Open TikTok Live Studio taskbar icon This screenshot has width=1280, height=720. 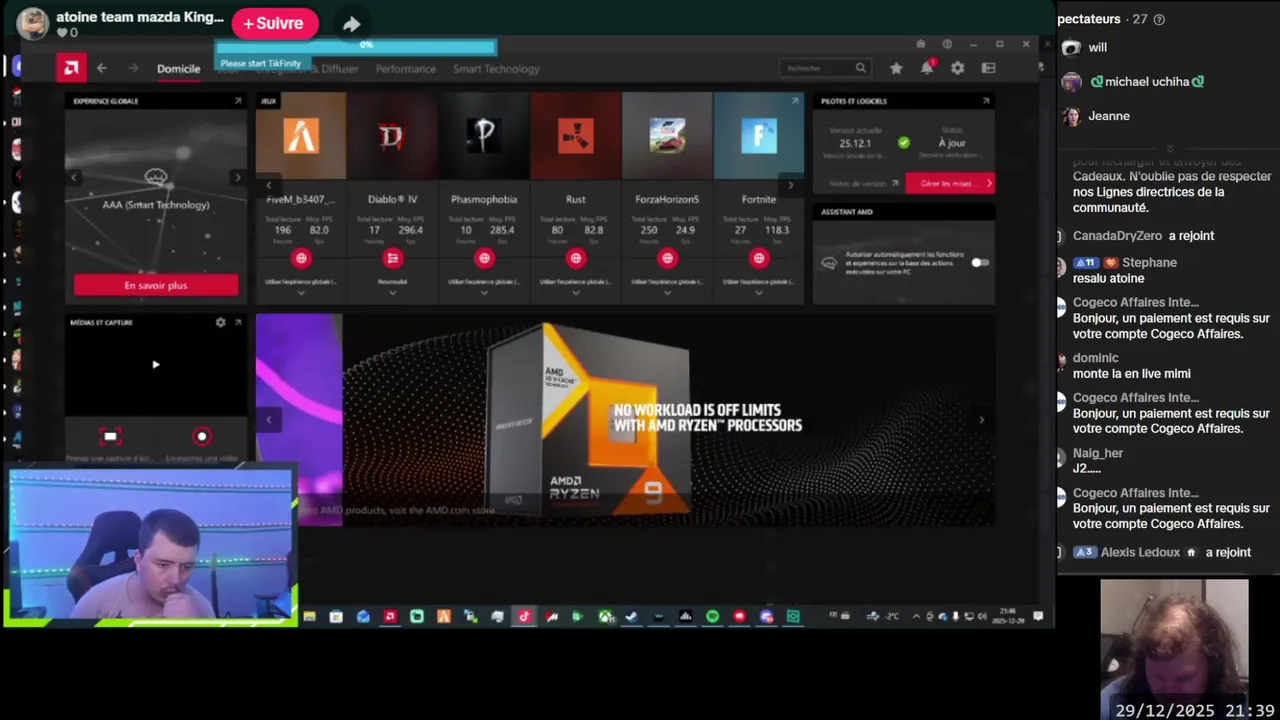pyautogui.click(x=524, y=616)
